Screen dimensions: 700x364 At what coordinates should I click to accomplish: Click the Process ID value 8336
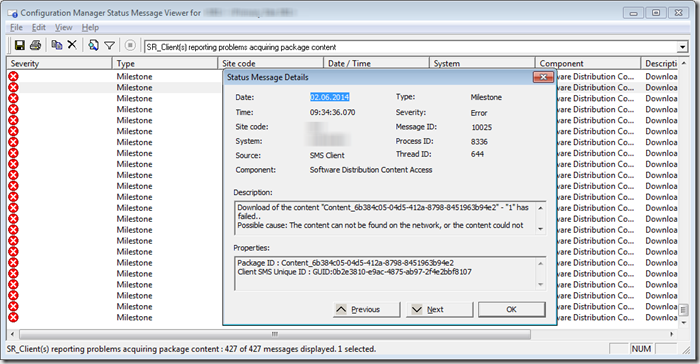pyautogui.click(x=479, y=142)
